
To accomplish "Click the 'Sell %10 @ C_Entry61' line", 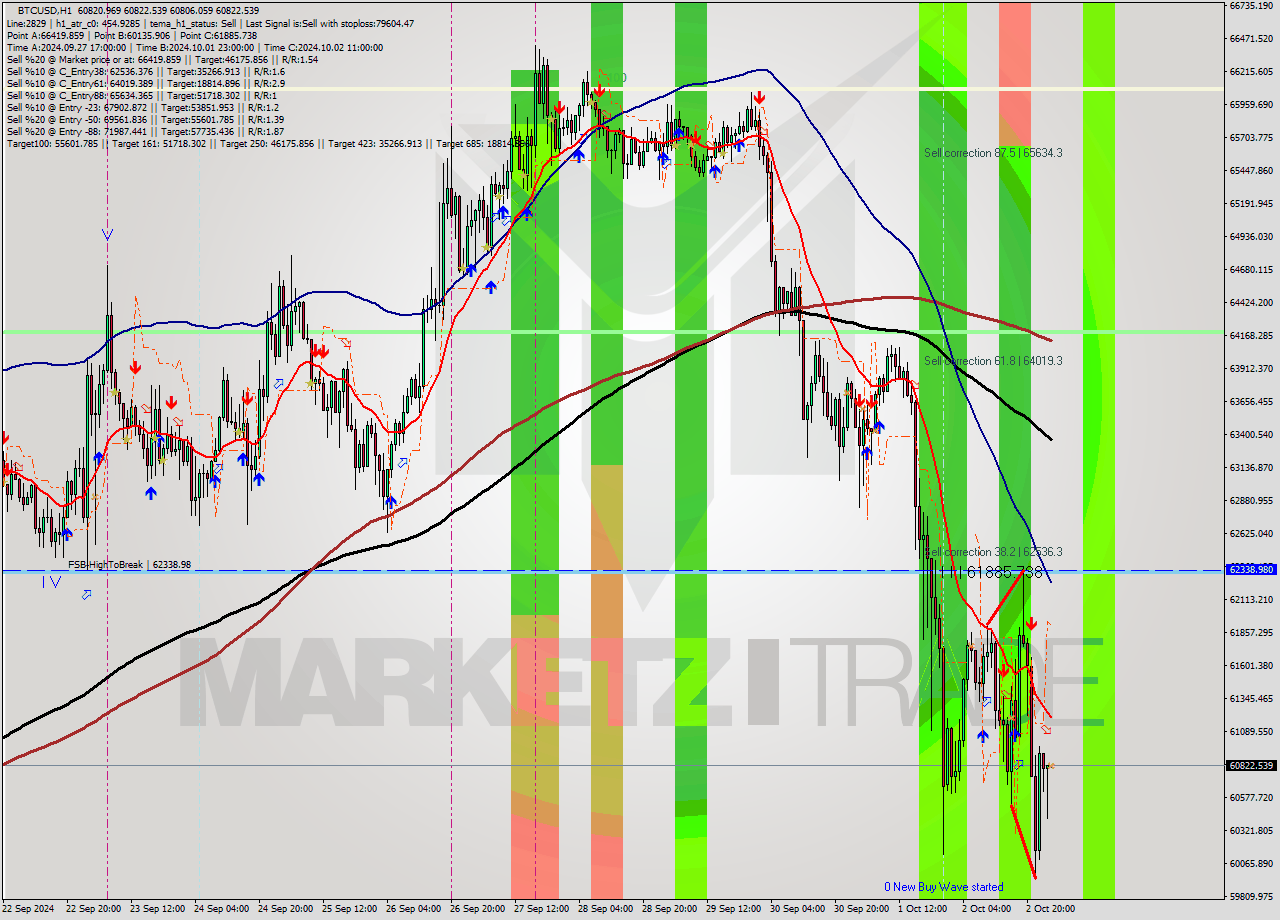I will [x=146, y=83].
